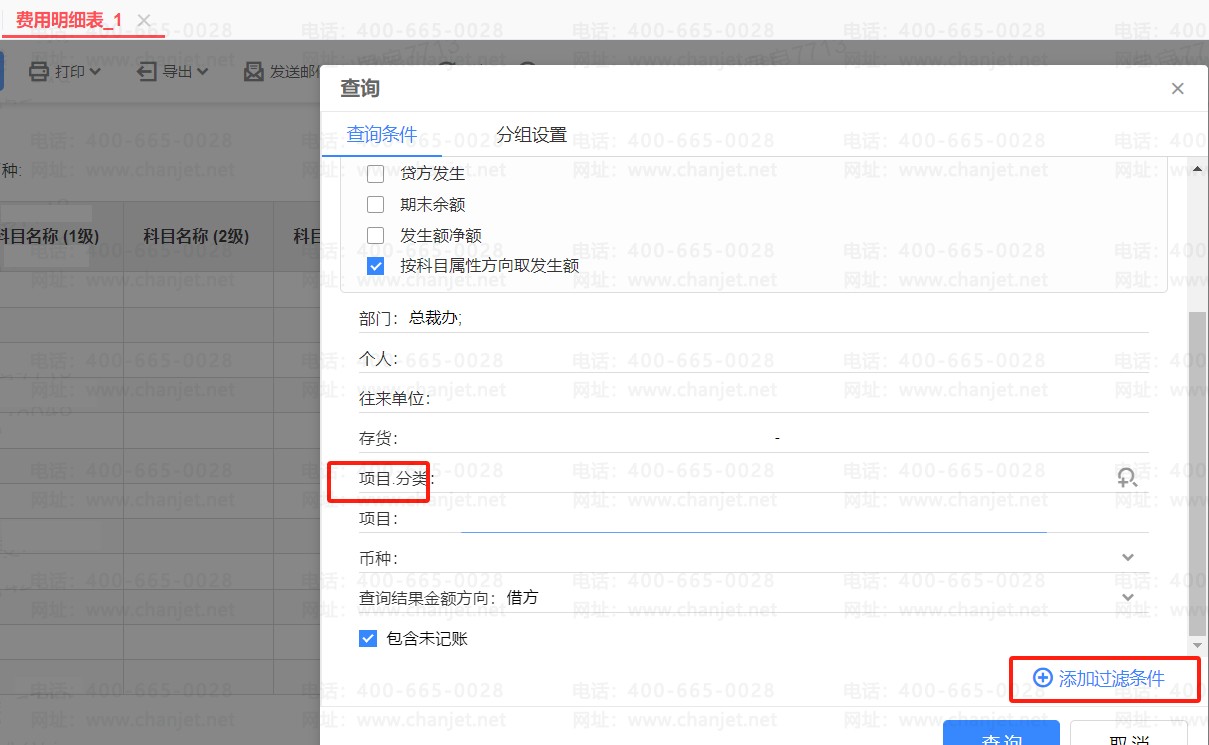Viewport: 1209px width, 745px height.
Task: Check the 期末余额 checkbox
Action: 376,205
